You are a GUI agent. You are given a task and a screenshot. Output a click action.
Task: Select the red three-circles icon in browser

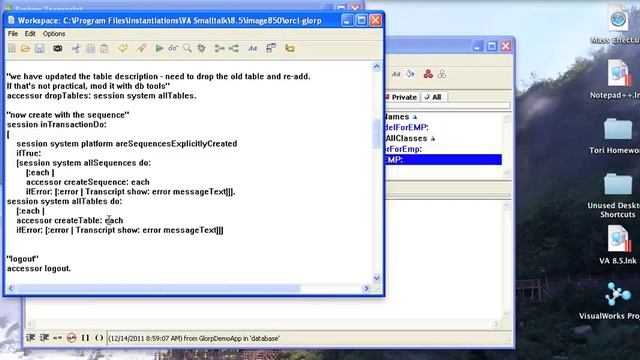coord(428,74)
